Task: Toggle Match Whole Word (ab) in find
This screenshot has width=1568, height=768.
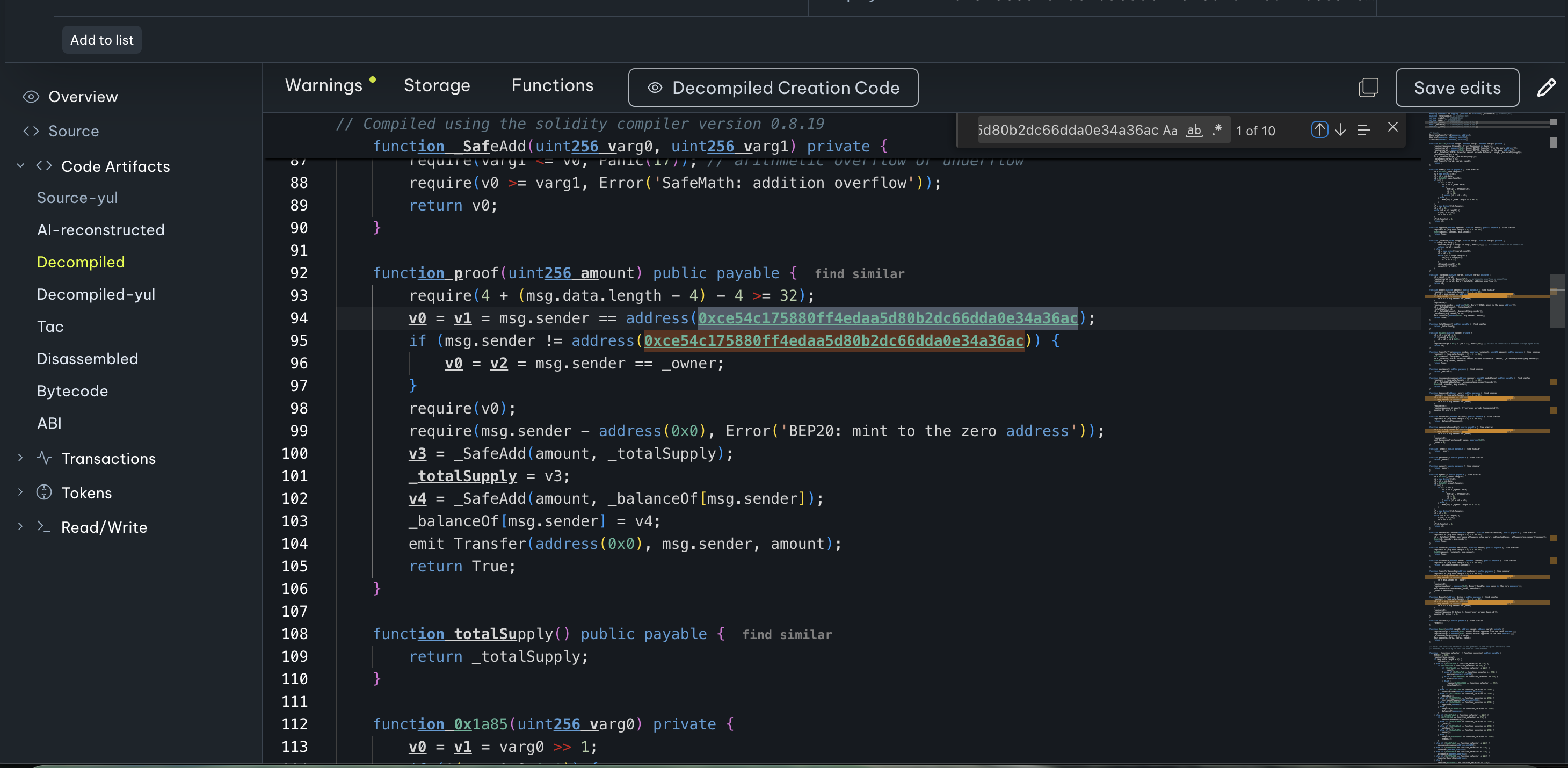Action: coord(1194,130)
